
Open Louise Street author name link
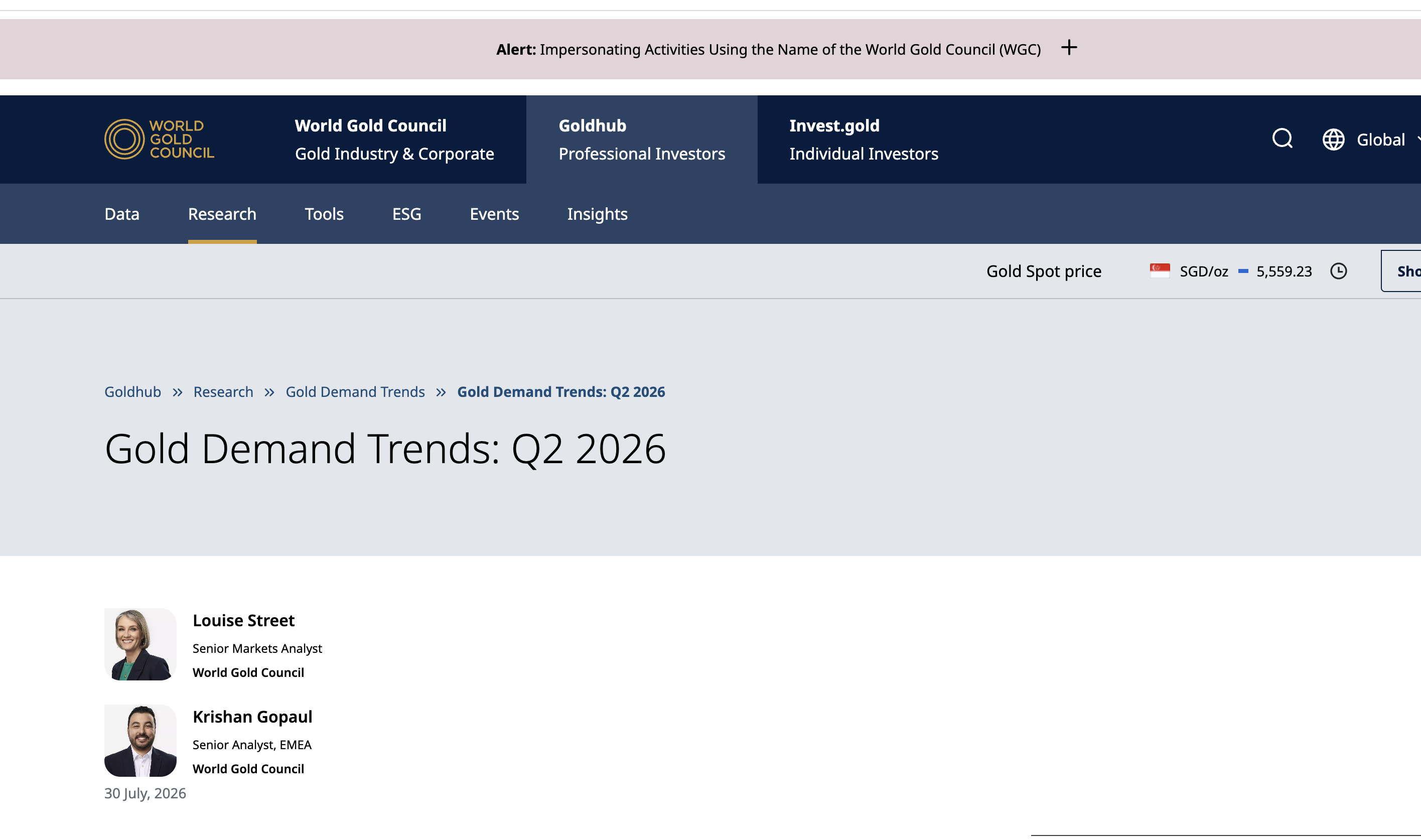243,620
